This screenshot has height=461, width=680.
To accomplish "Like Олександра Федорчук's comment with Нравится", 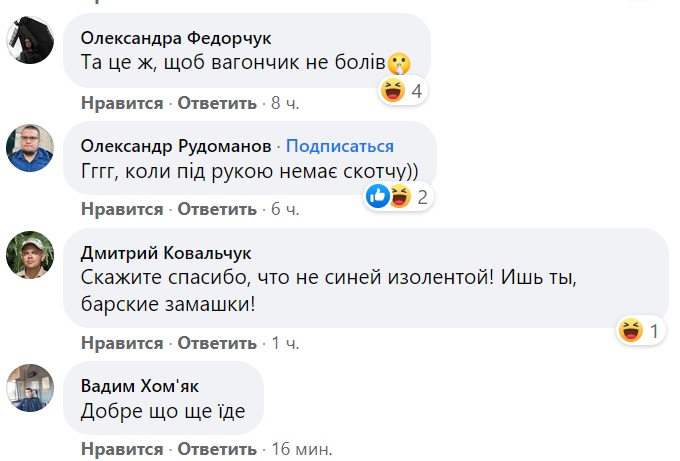I will coord(122,103).
